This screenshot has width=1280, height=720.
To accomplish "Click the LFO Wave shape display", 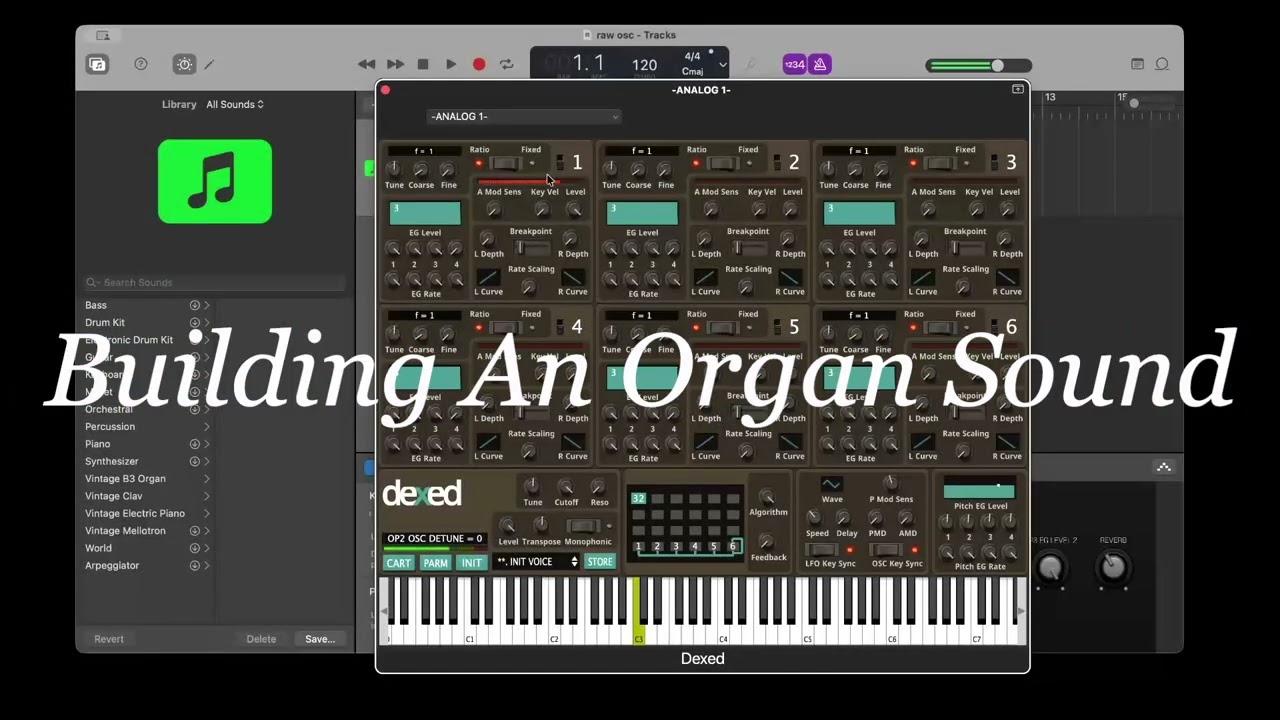I will 832,484.
